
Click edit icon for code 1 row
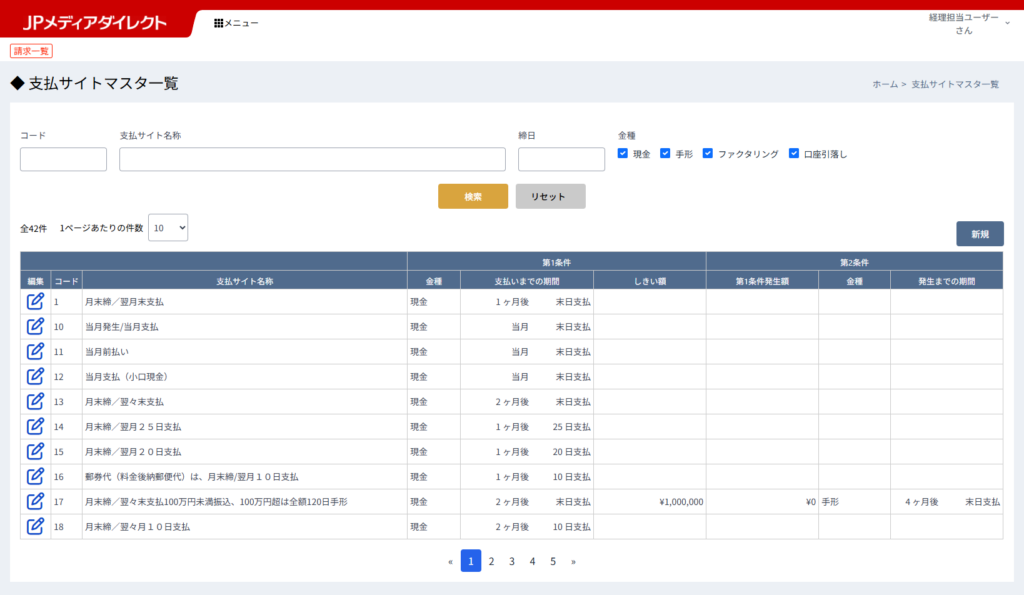[x=35, y=301]
